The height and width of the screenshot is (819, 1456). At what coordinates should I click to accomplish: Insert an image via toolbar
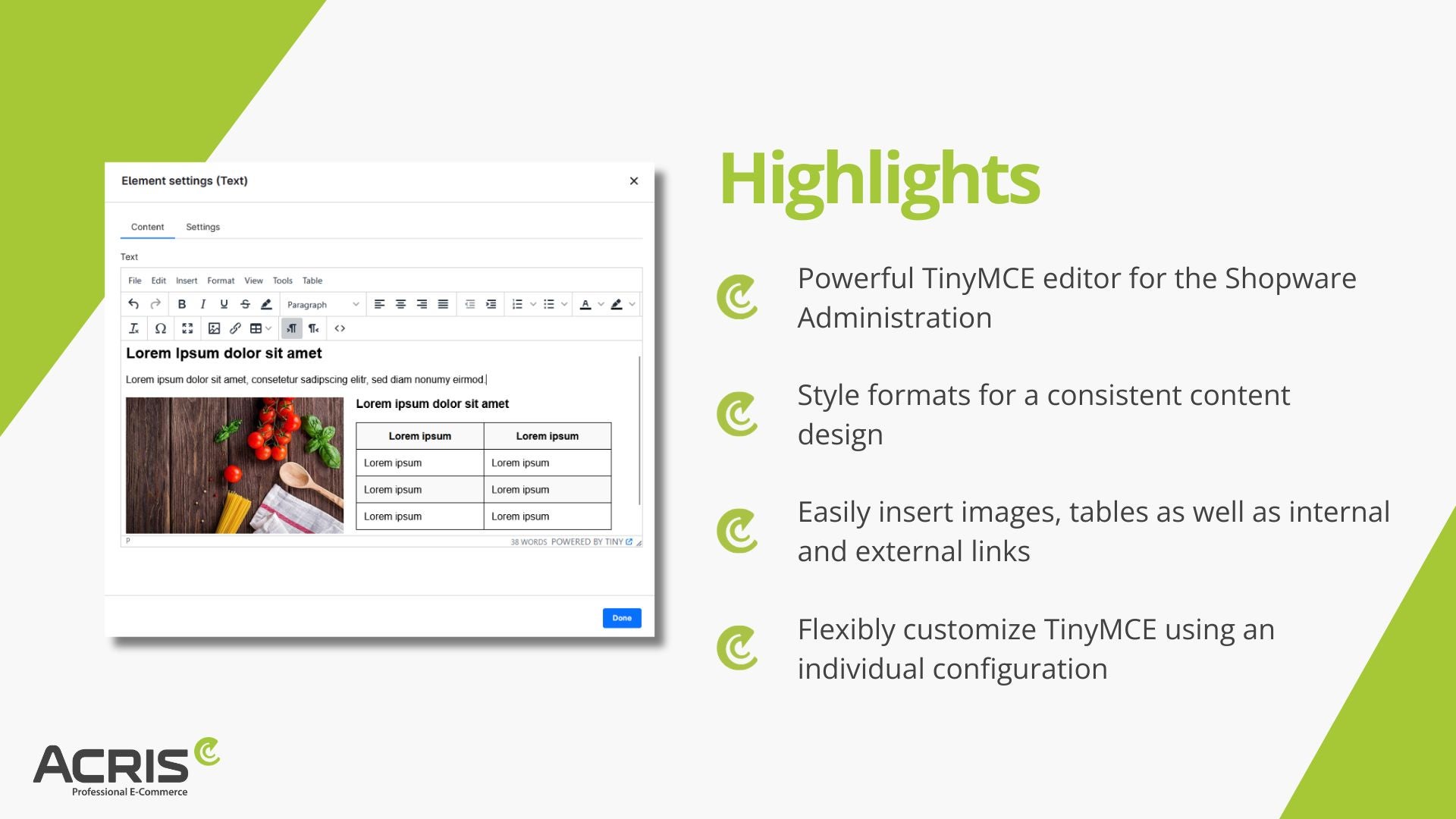(x=214, y=328)
